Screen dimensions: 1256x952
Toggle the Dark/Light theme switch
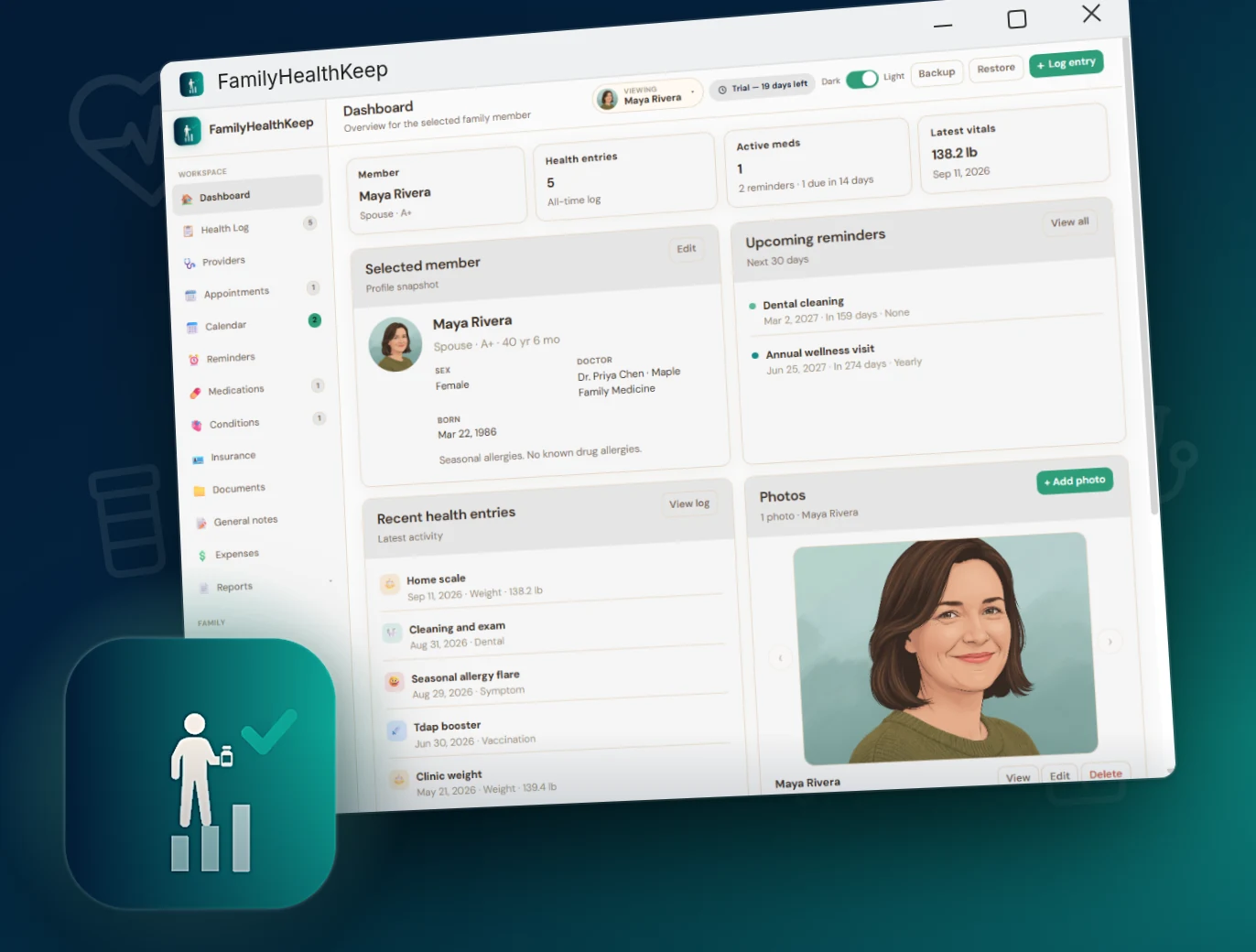tap(862, 79)
